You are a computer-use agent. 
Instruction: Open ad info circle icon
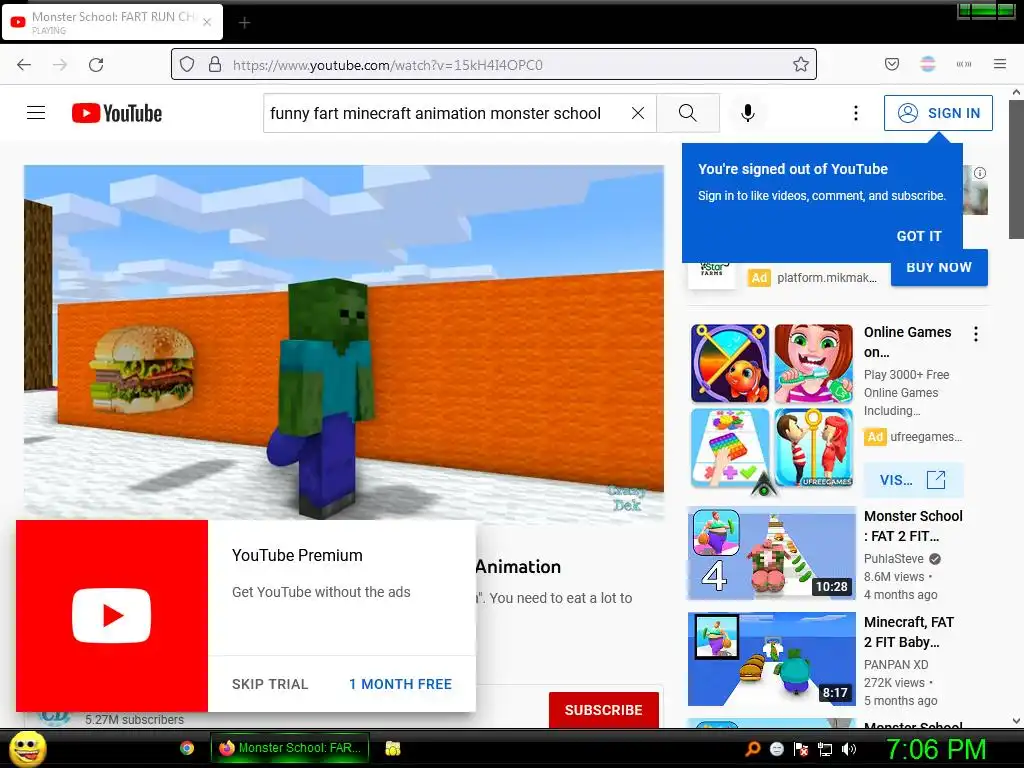[x=980, y=173]
